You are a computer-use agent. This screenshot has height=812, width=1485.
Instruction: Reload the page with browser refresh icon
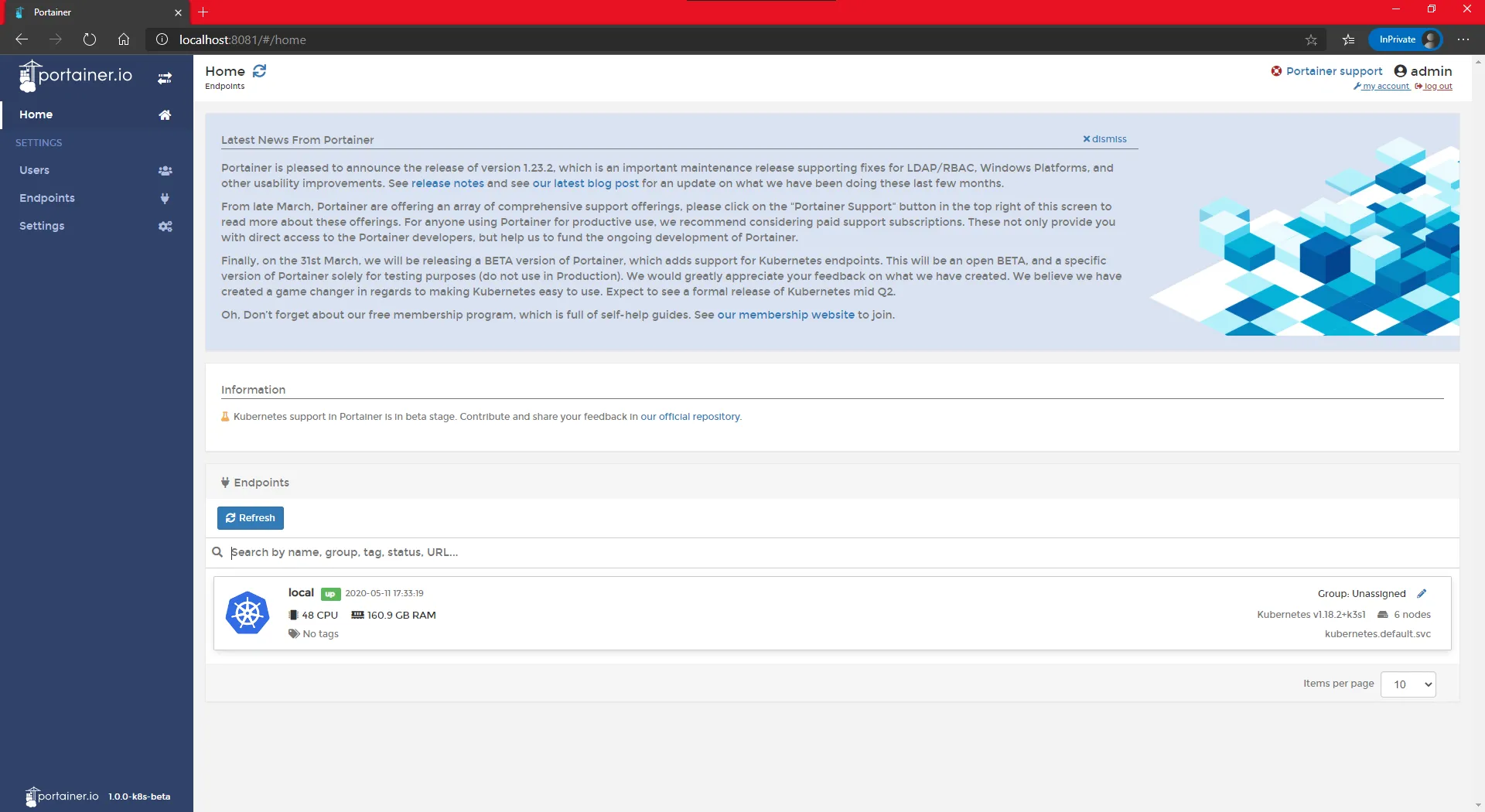point(90,39)
